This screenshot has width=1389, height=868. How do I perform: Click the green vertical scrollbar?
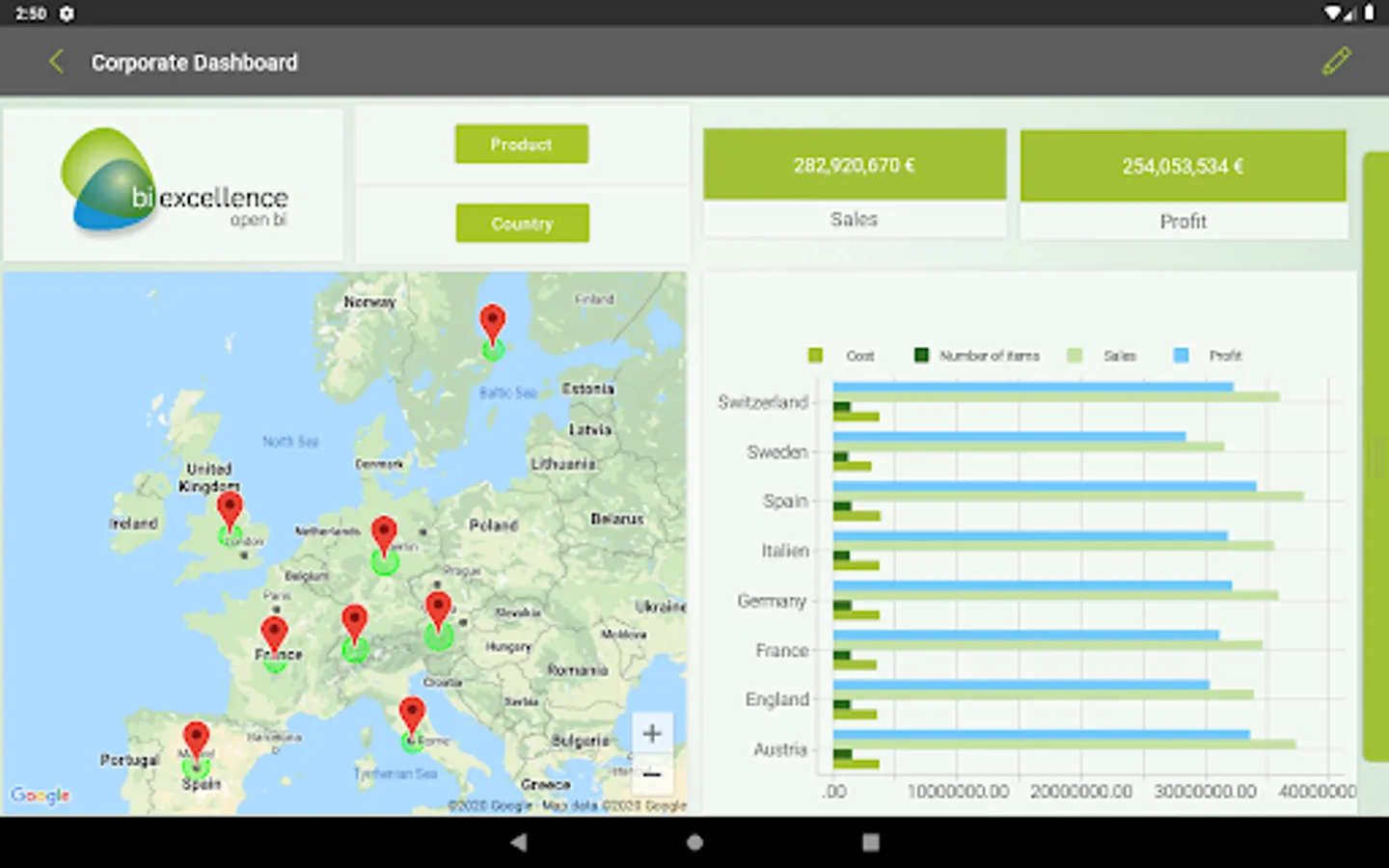coord(1375,453)
